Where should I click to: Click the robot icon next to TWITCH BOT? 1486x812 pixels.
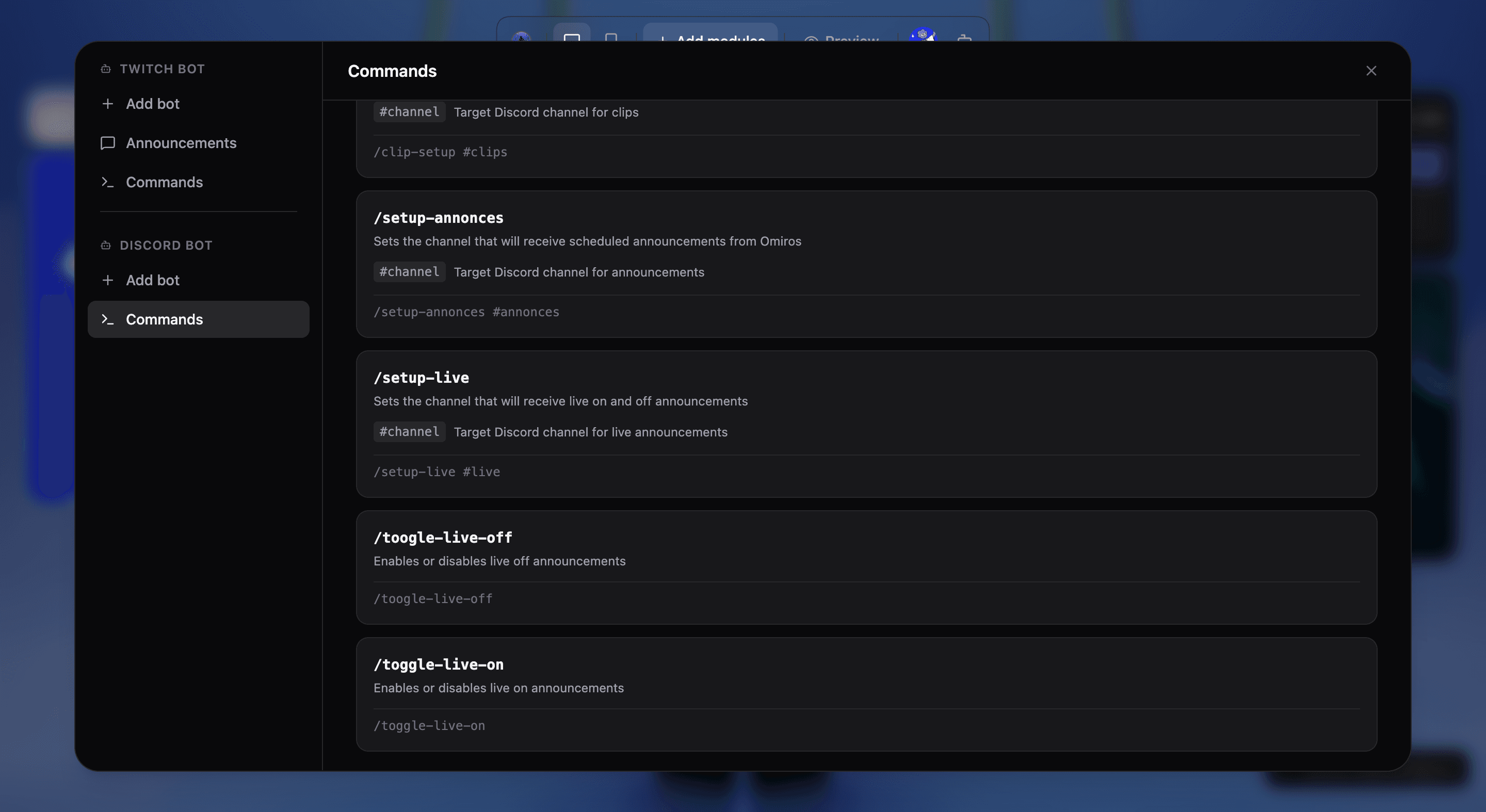pyautogui.click(x=106, y=69)
